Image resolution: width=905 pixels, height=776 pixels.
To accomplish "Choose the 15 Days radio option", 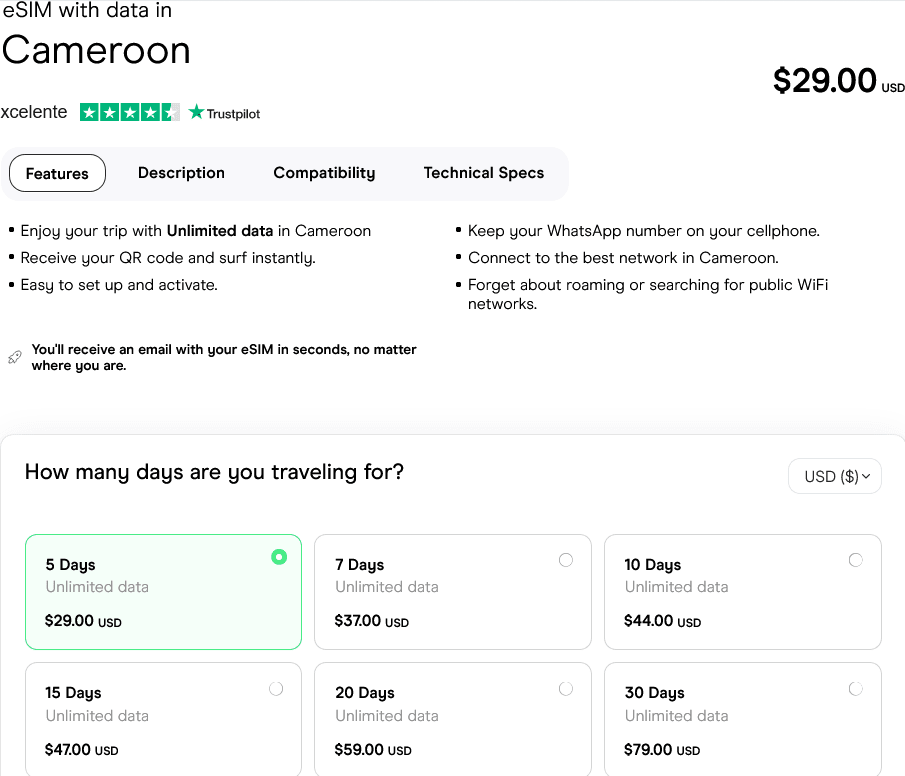I will 276,688.
